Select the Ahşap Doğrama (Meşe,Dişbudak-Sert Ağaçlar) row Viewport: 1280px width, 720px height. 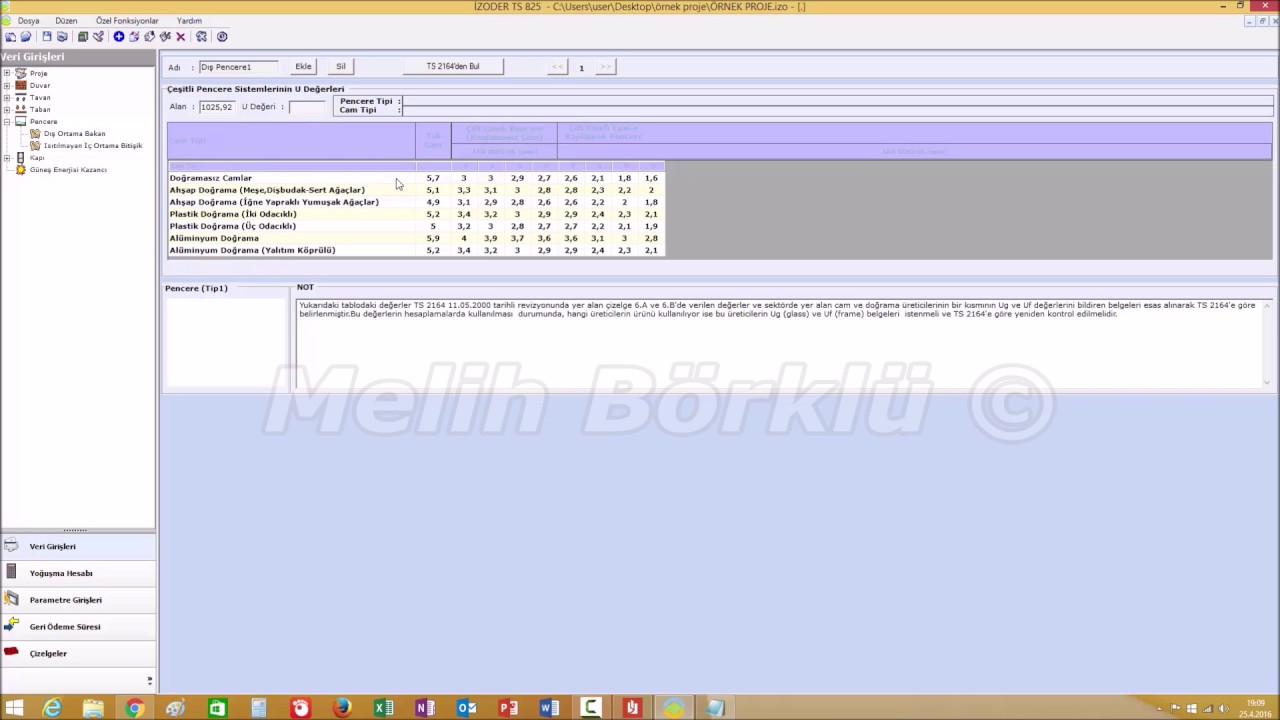point(416,190)
